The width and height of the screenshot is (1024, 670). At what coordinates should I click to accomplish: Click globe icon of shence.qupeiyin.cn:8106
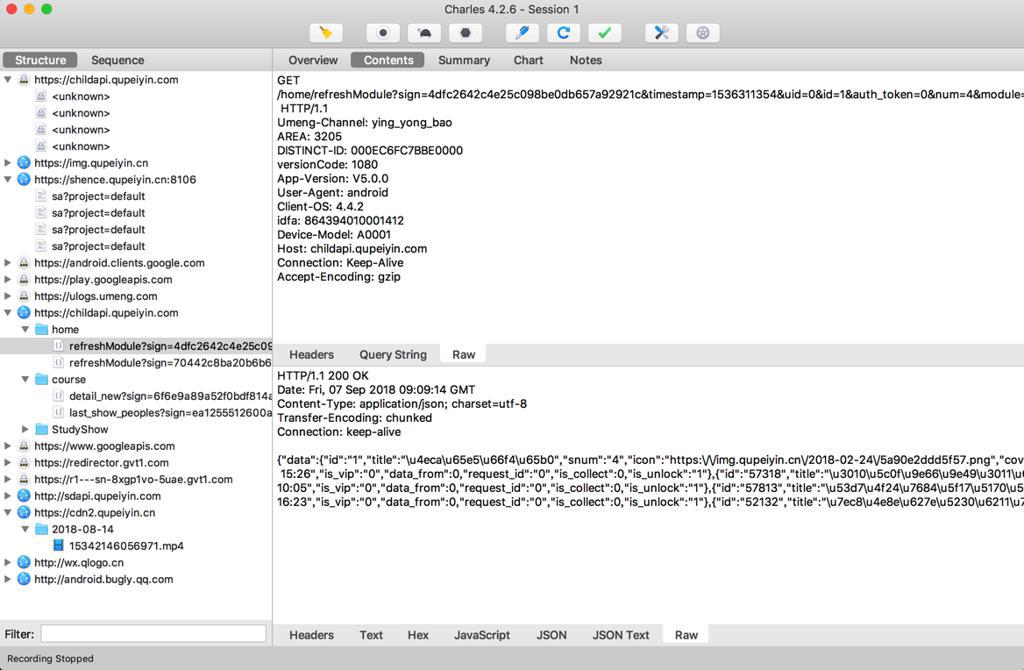pos(24,179)
